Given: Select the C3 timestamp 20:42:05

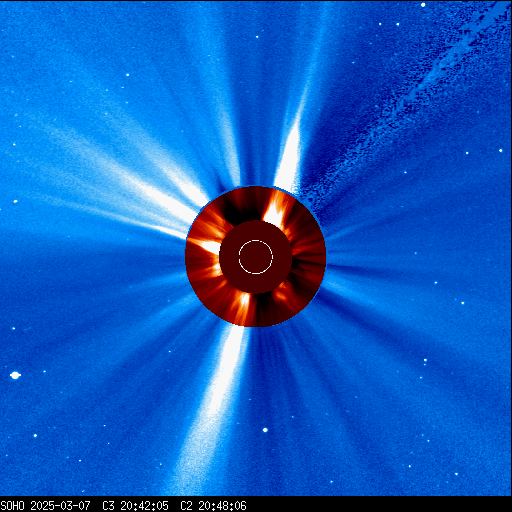Looking at the screenshot, I should coord(144,506).
